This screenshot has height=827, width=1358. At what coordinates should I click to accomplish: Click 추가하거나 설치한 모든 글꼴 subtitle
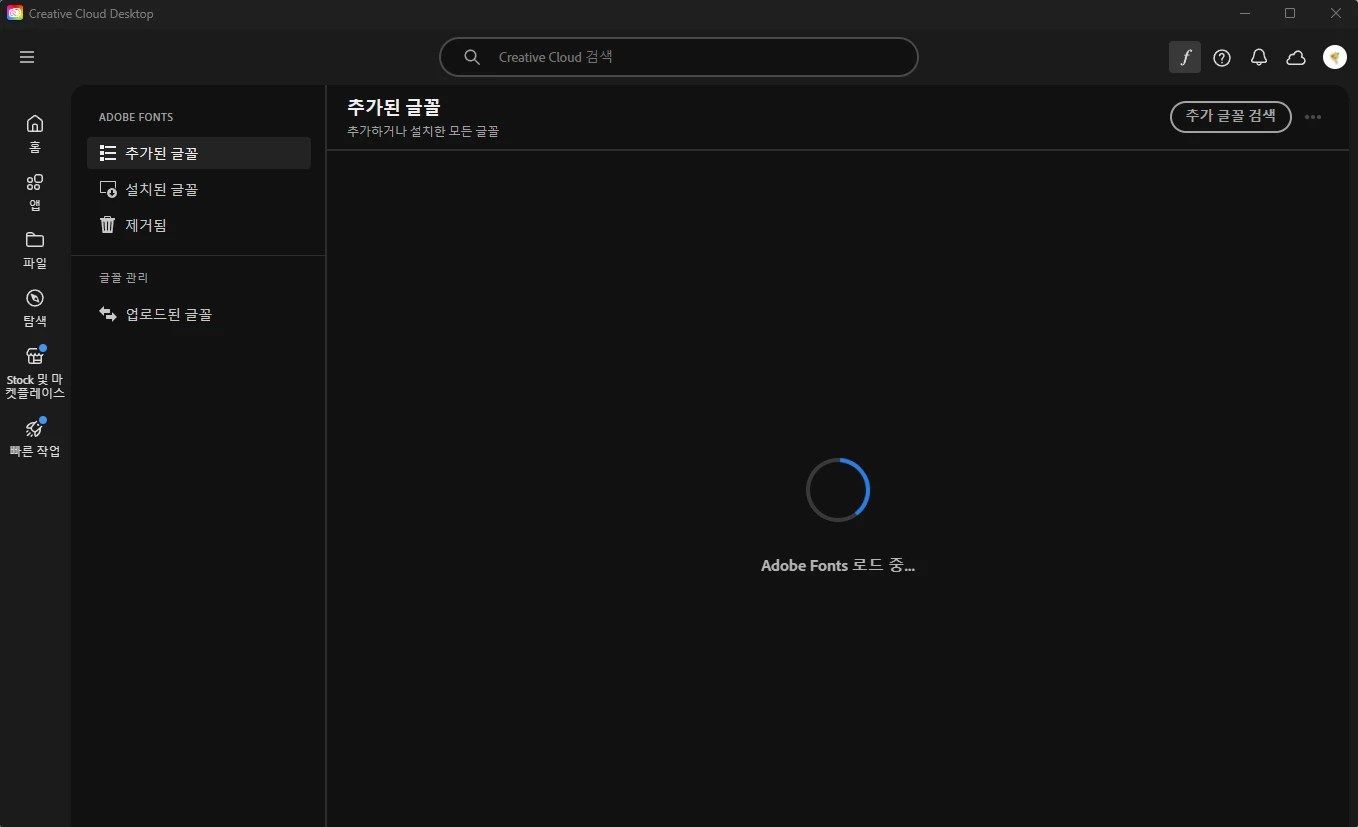tap(423, 131)
